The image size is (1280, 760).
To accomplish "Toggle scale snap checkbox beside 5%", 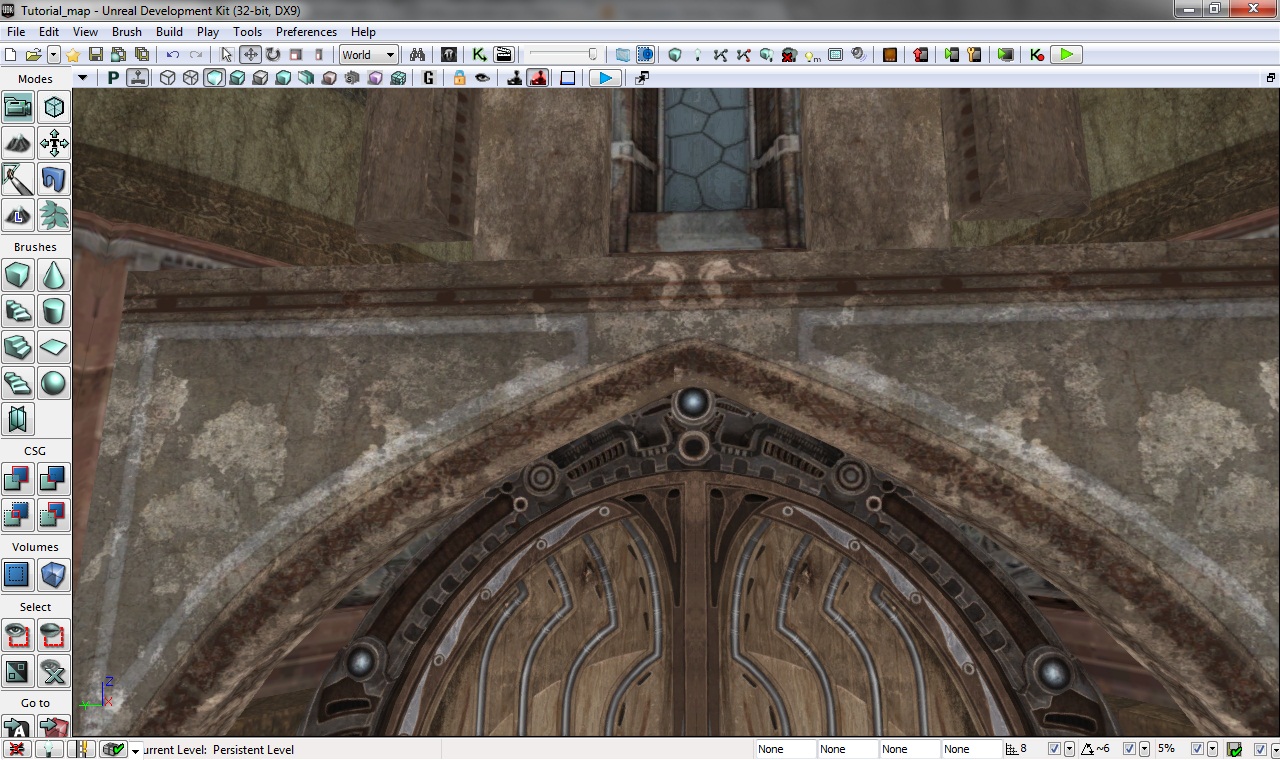I will (x=1197, y=749).
